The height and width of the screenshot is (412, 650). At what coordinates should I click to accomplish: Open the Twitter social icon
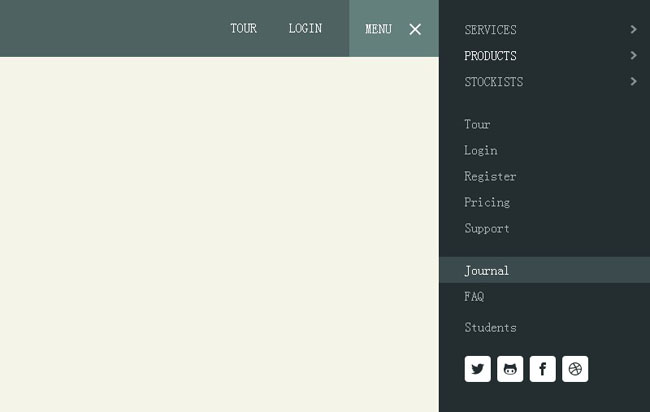pyautogui.click(x=477, y=369)
